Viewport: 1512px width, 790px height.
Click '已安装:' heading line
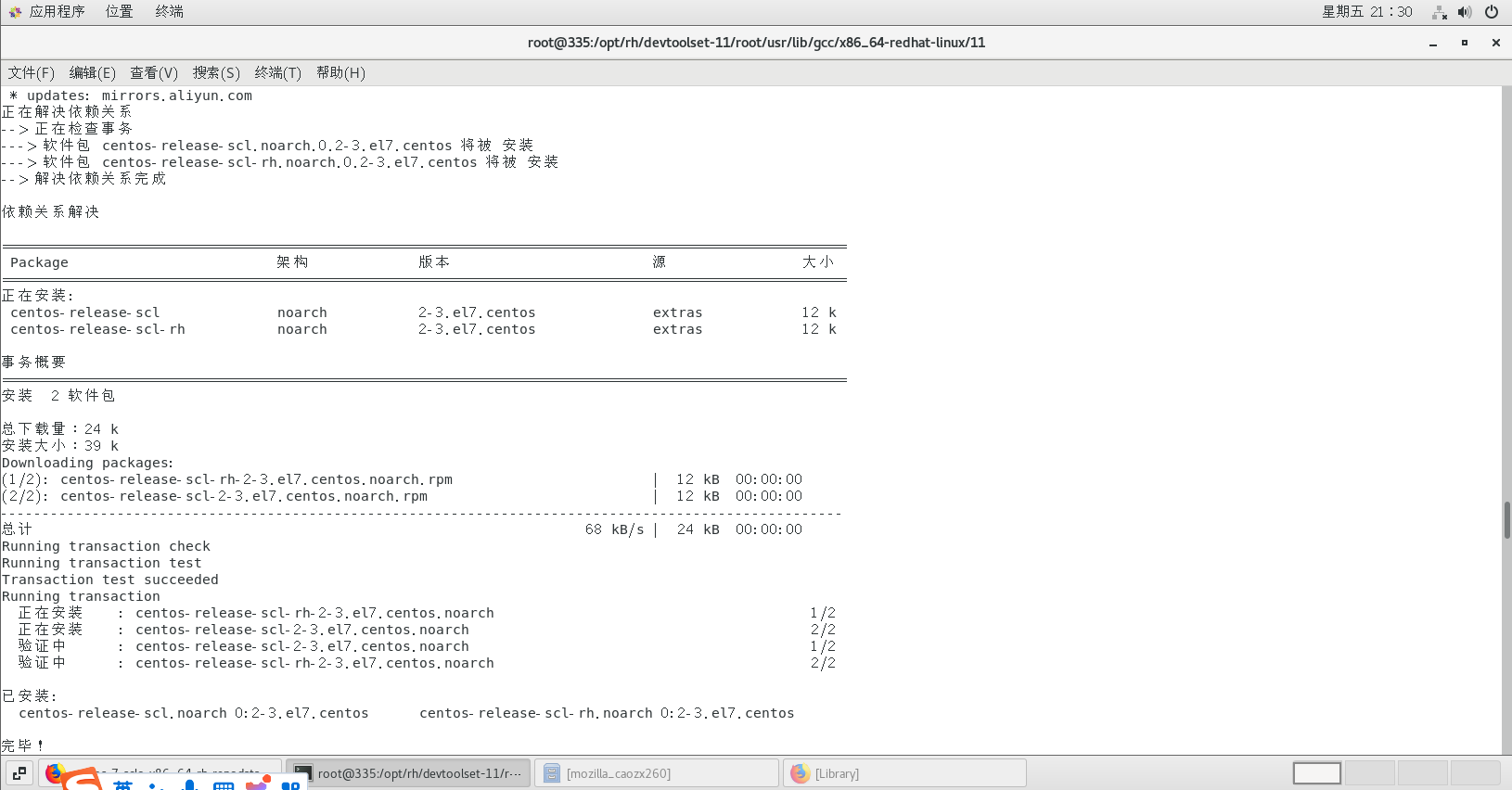30,695
